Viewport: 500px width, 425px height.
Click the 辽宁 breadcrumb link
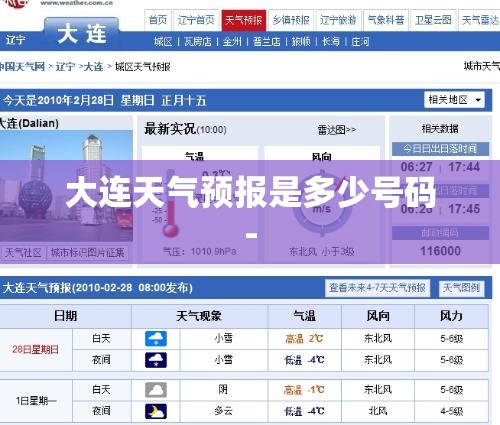[x=65, y=67]
